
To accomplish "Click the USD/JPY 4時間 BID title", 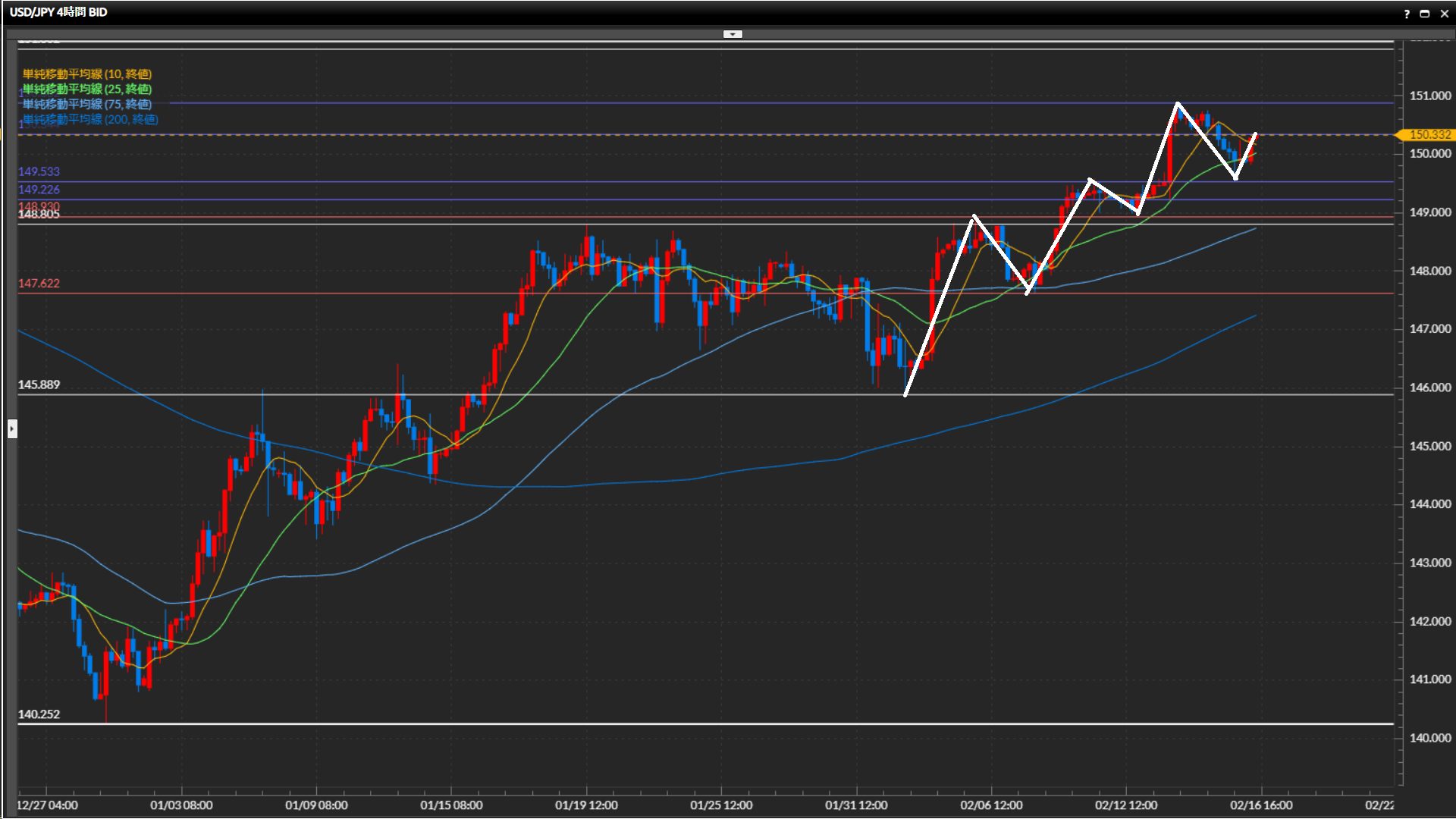I will click(58, 12).
